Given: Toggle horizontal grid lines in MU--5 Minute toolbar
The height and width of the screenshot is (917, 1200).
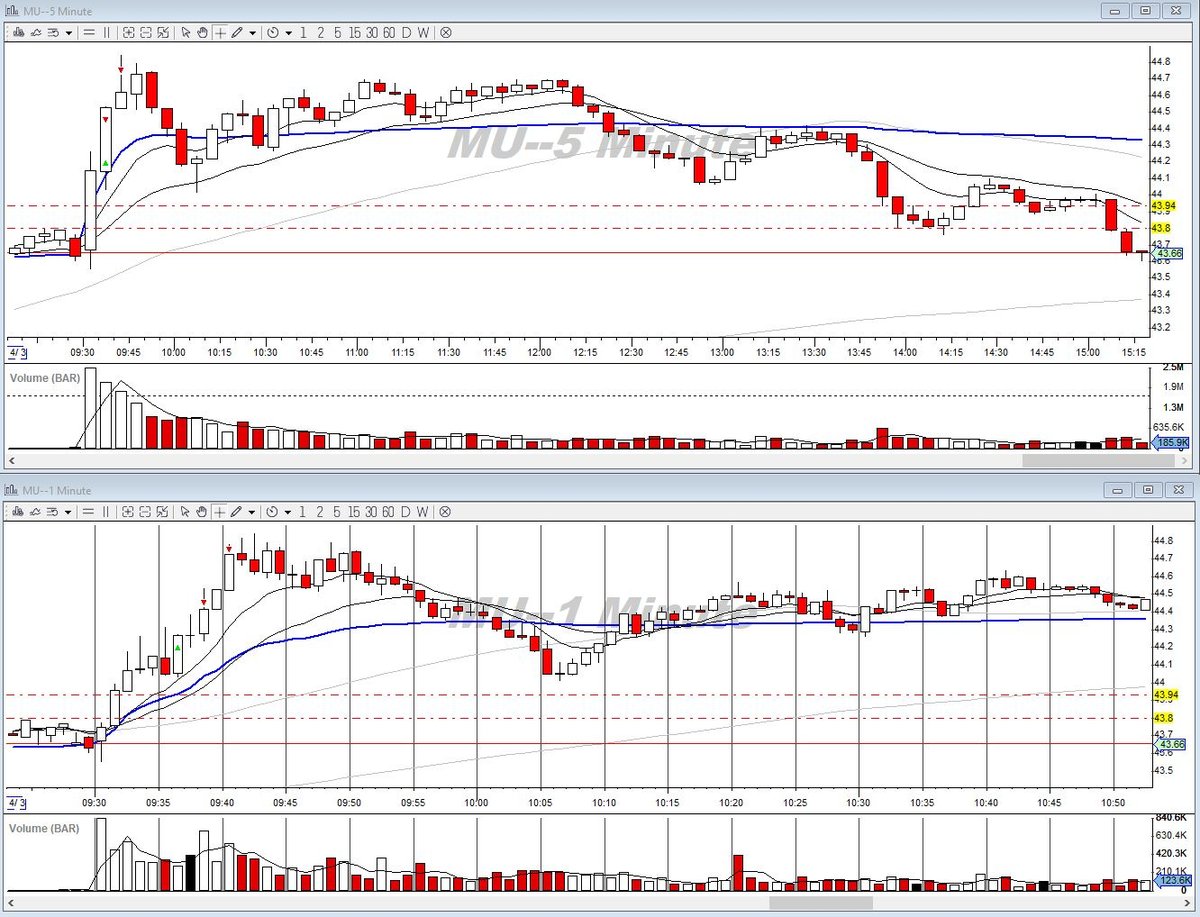Looking at the screenshot, I should coord(89,32).
